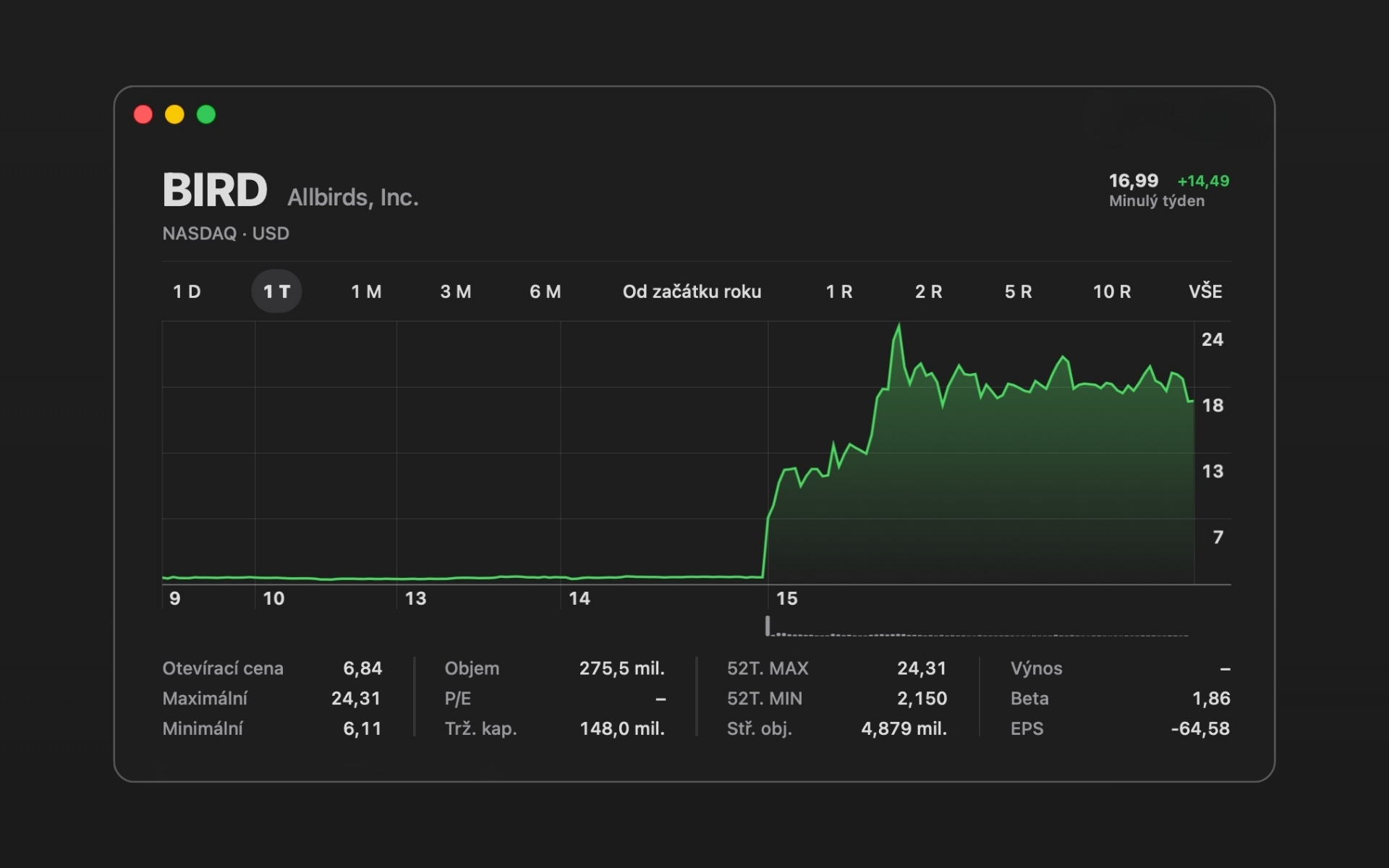Image resolution: width=1389 pixels, height=868 pixels.
Task: Show the 2 R chart range
Action: coord(928,292)
